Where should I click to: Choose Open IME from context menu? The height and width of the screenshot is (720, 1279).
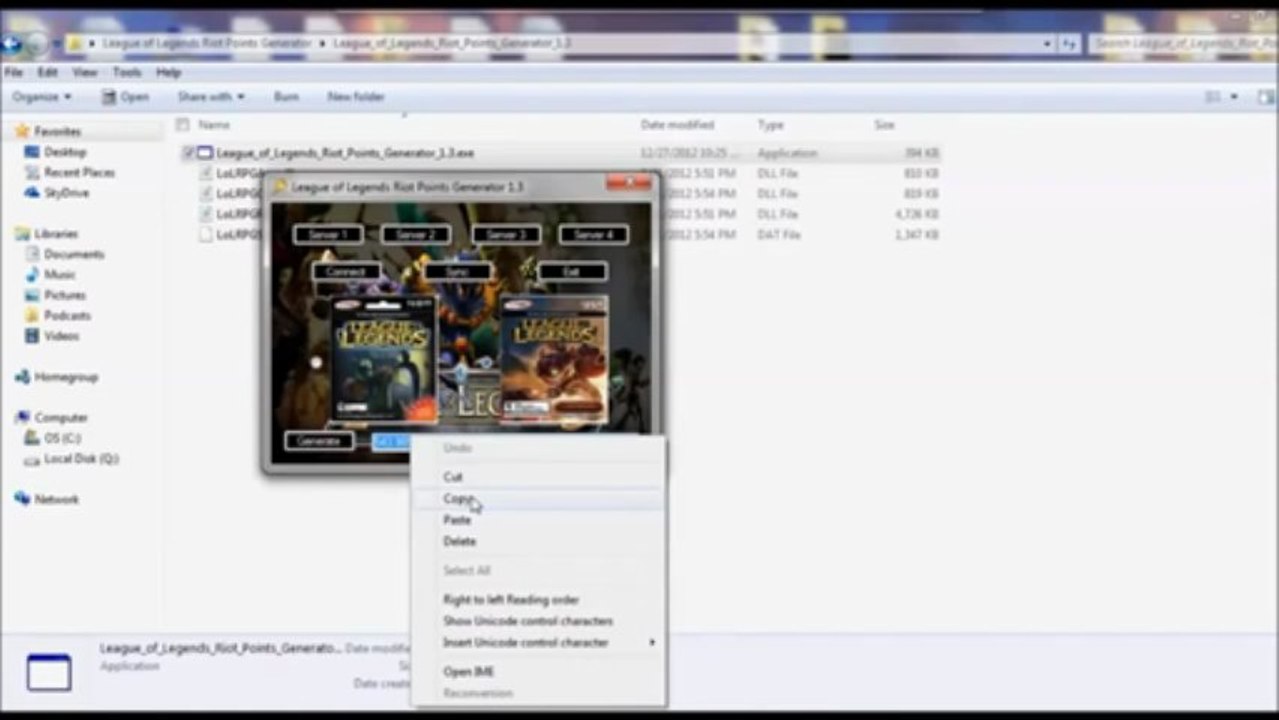click(x=538, y=672)
